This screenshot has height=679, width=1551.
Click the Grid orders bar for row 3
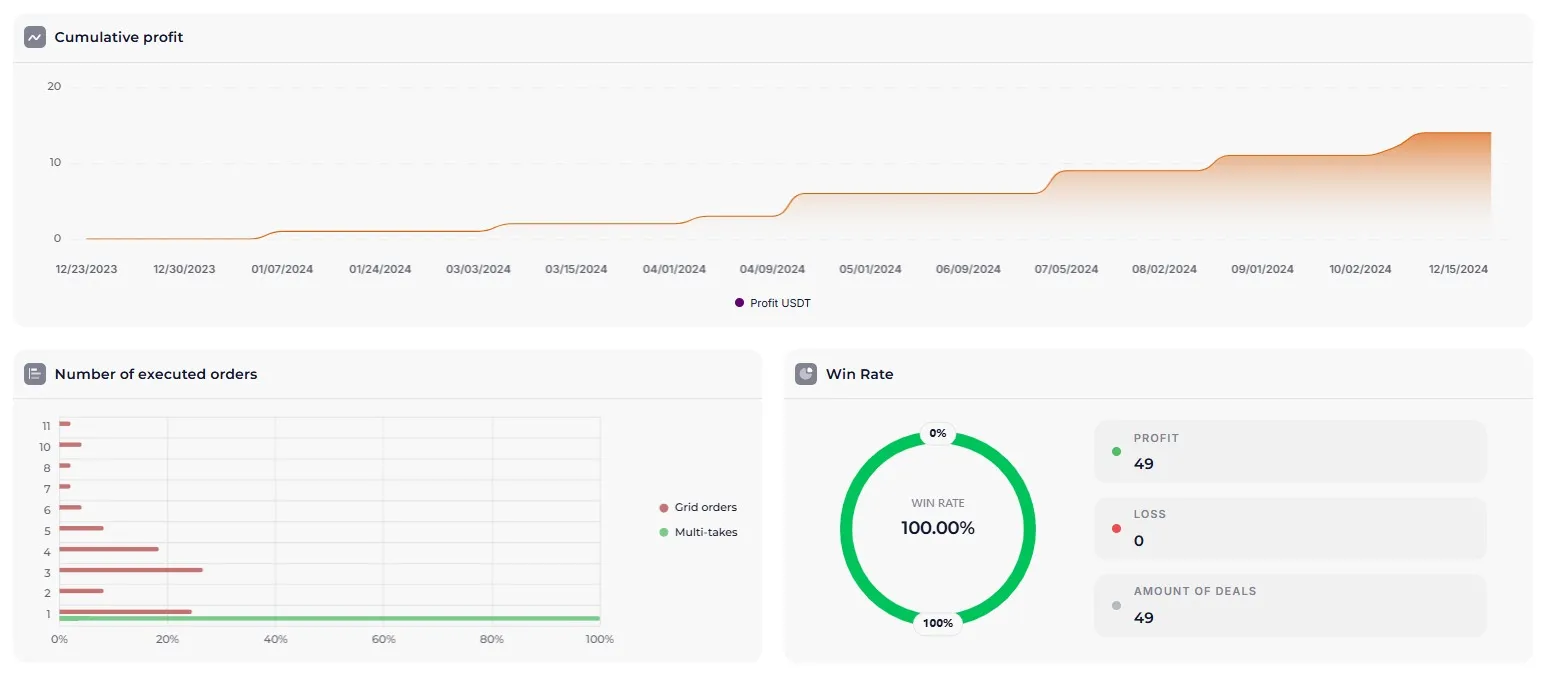point(130,570)
